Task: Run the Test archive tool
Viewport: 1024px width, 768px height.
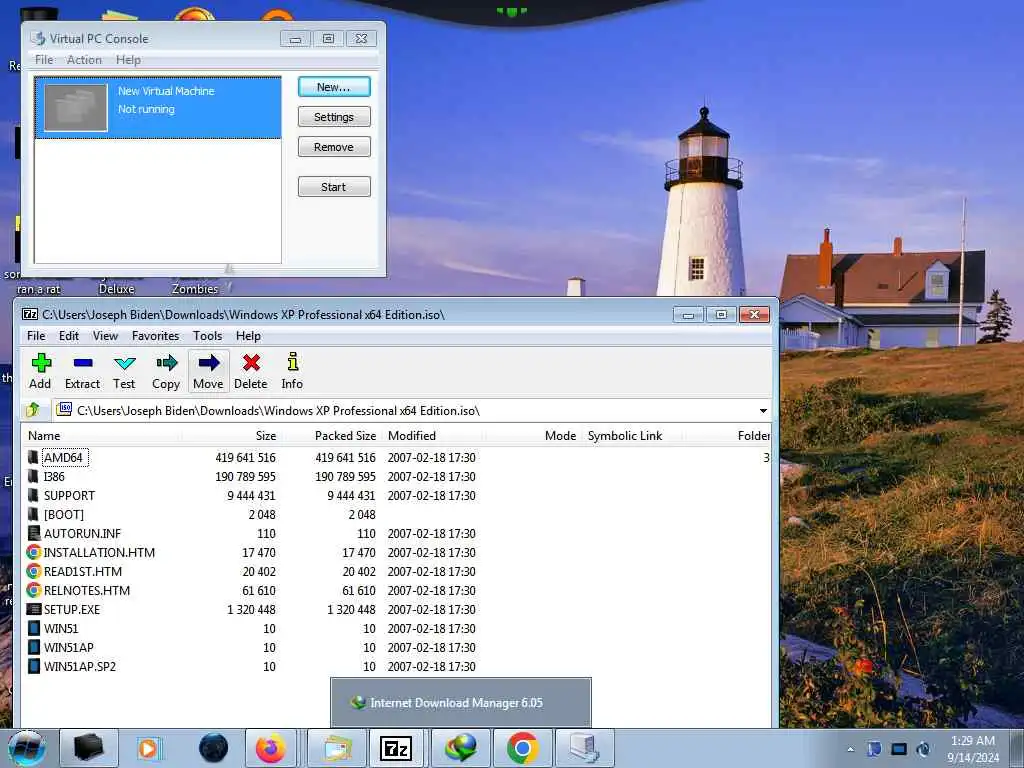Action: (x=124, y=371)
